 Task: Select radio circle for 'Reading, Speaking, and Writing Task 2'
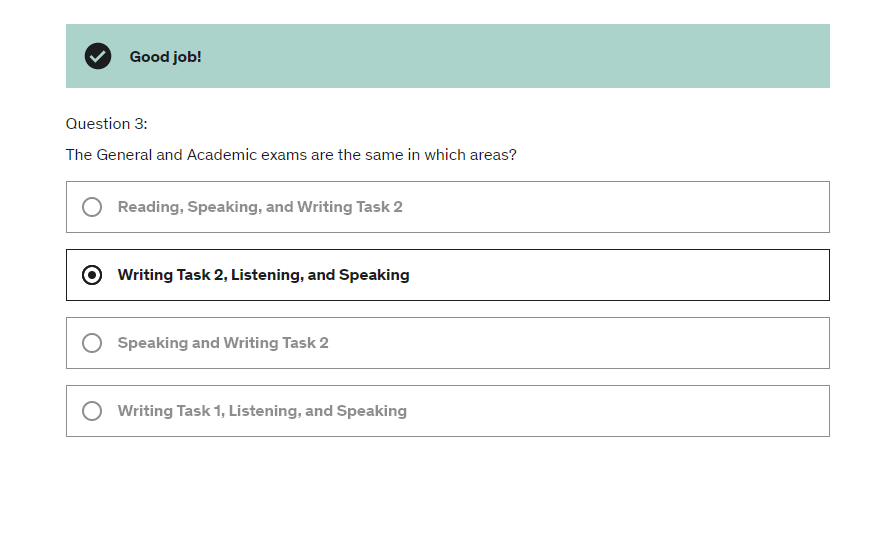(x=92, y=207)
